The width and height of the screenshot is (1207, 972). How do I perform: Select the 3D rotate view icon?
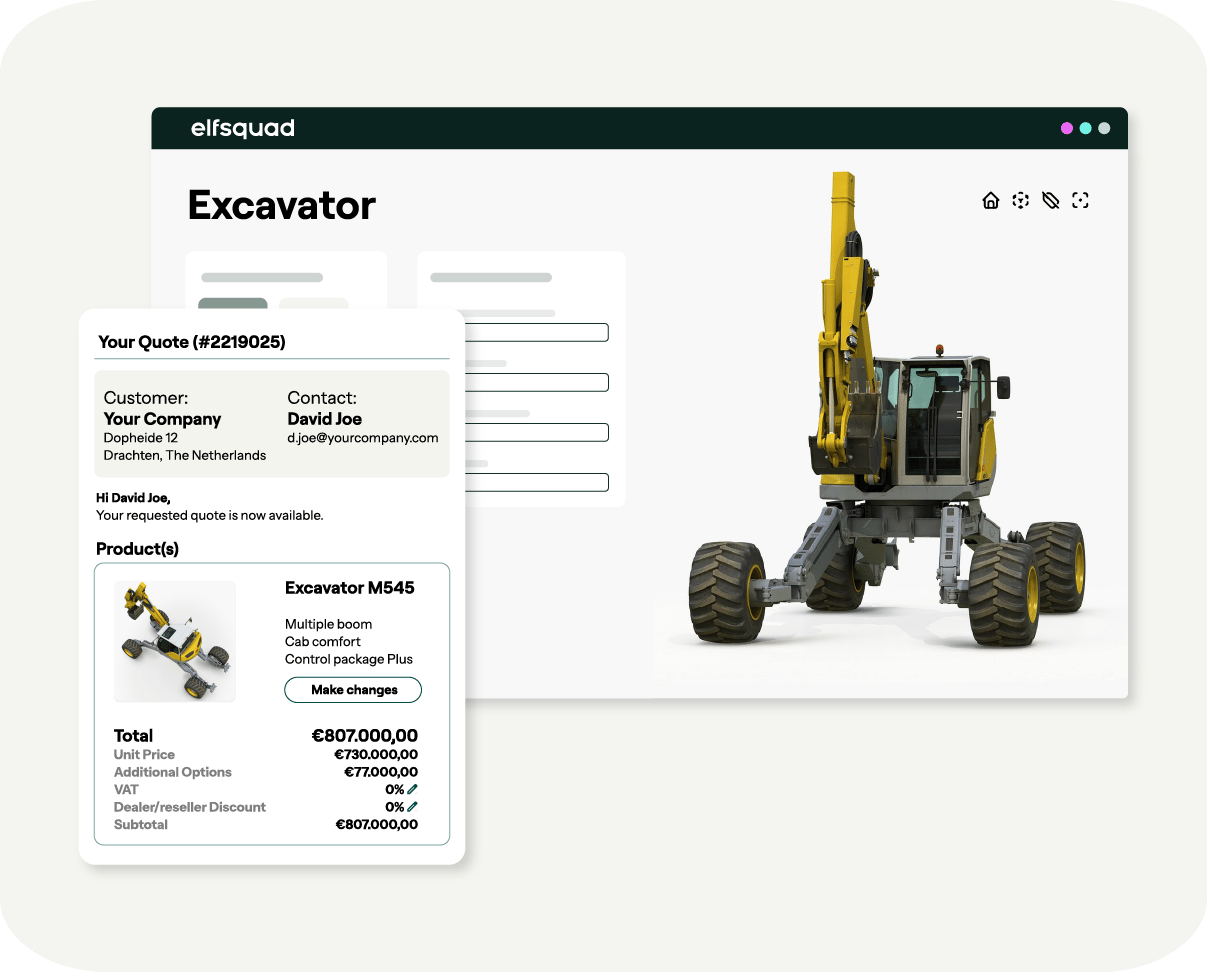[x=1020, y=200]
